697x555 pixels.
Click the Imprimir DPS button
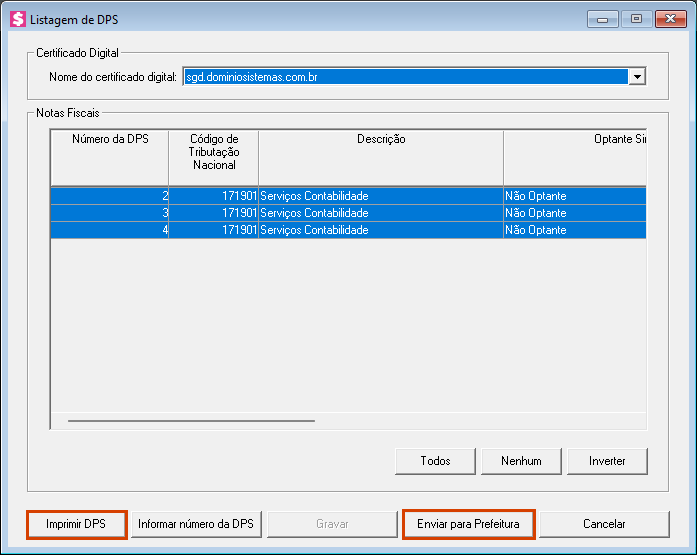76,524
